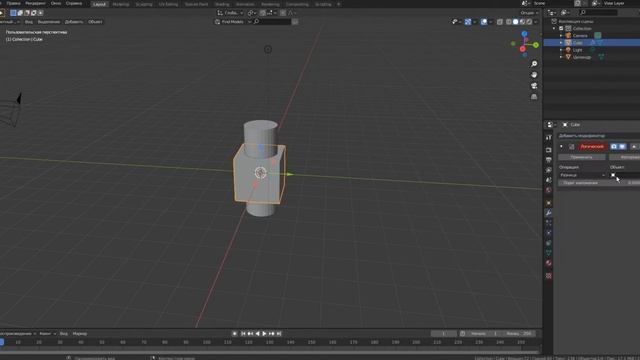Screen dimensions: 640x360
Task: Click jump to end frame button
Action: pos(279,333)
